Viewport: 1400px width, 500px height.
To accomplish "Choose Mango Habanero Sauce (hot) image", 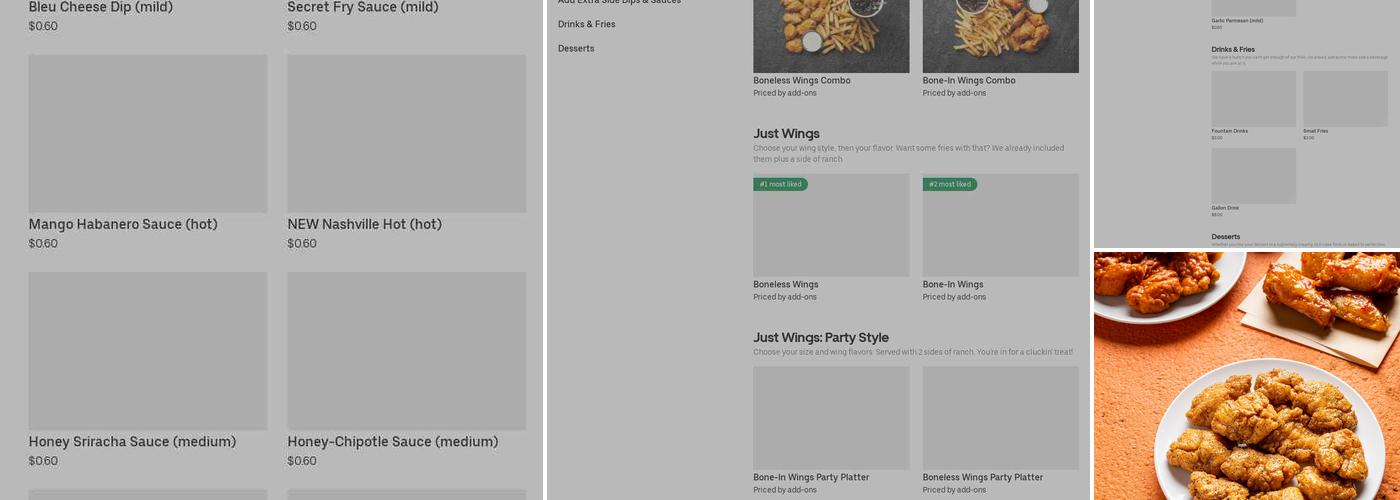I will [148, 133].
